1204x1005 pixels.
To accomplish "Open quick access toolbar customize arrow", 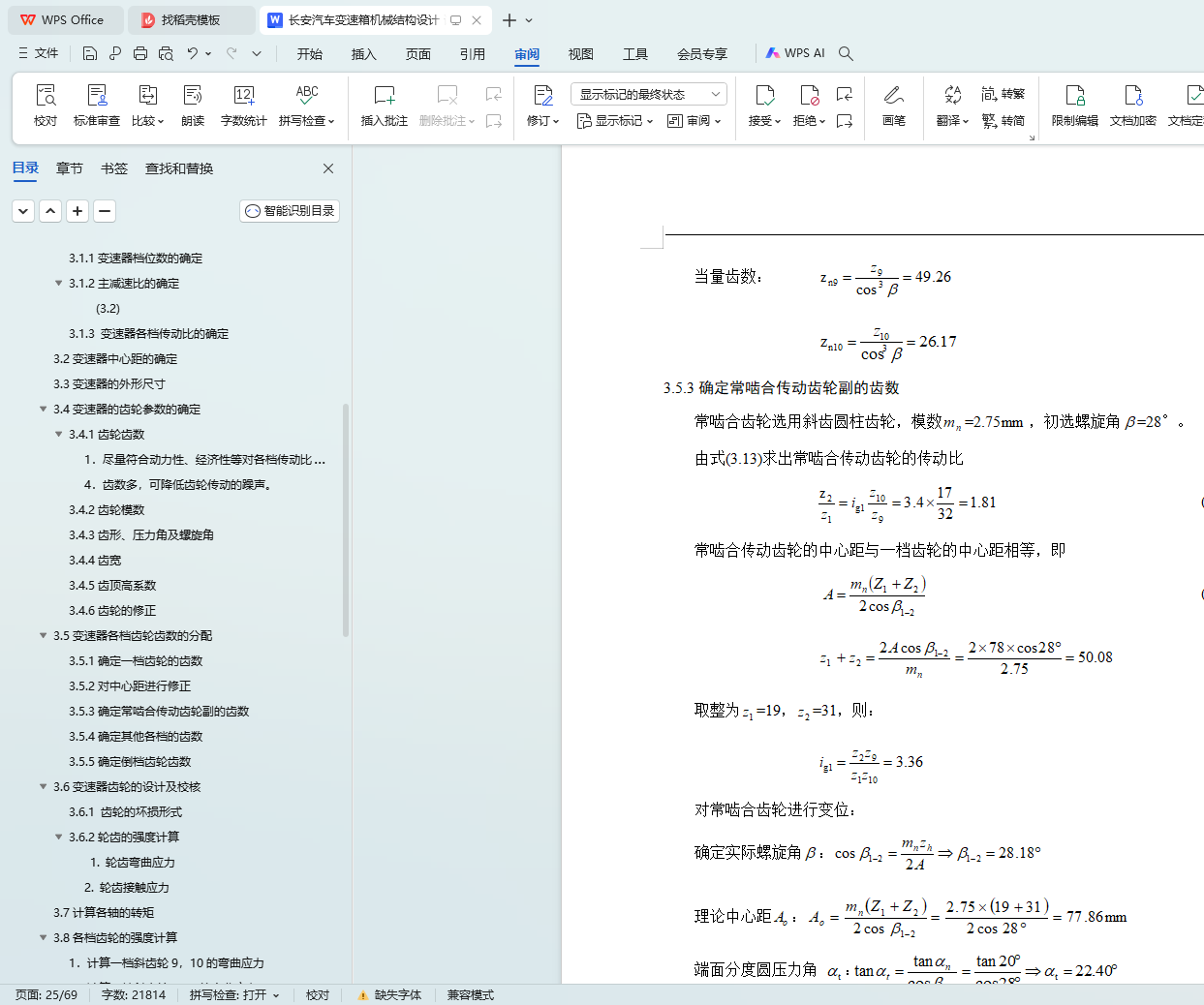I will coord(257,53).
